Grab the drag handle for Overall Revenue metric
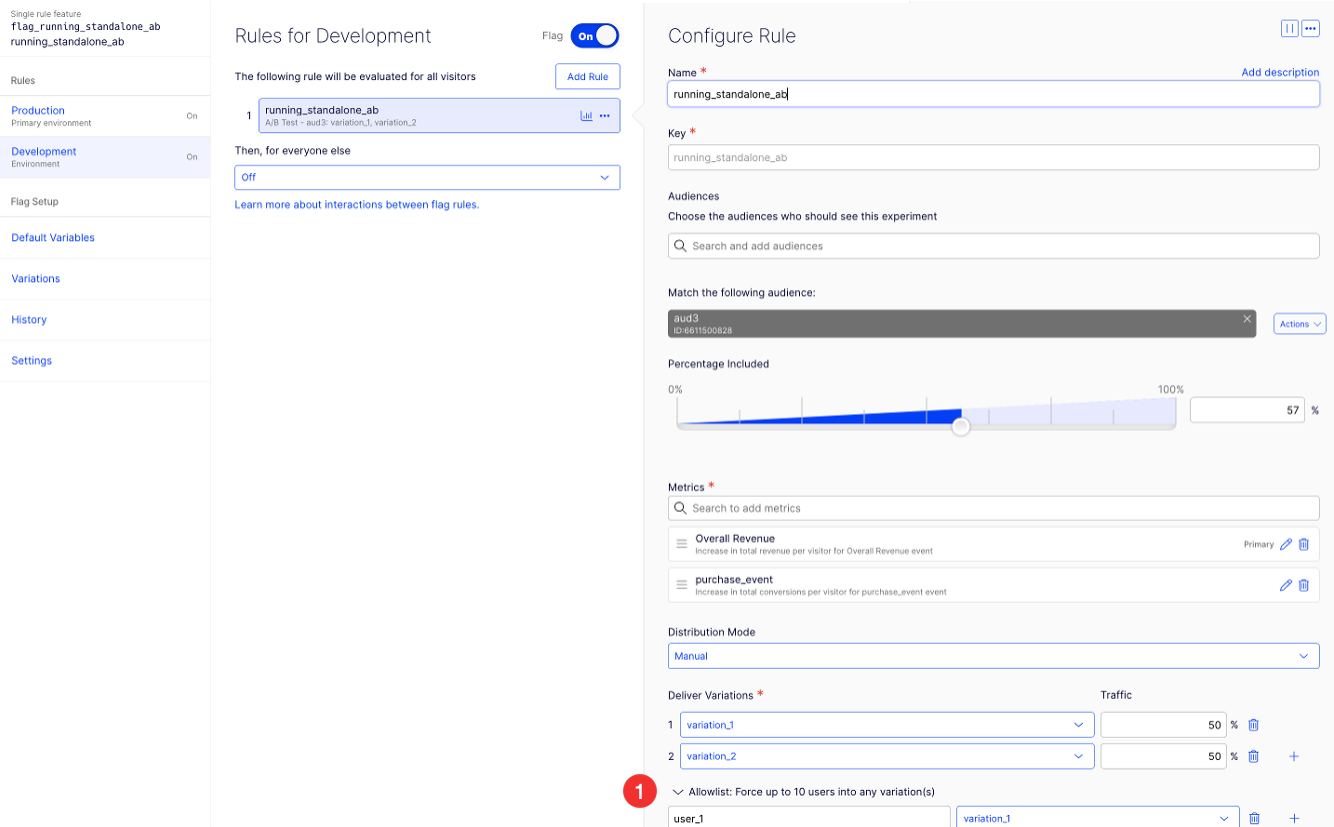The width and height of the screenshot is (1334, 827). pyautogui.click(x=681, y=544)
